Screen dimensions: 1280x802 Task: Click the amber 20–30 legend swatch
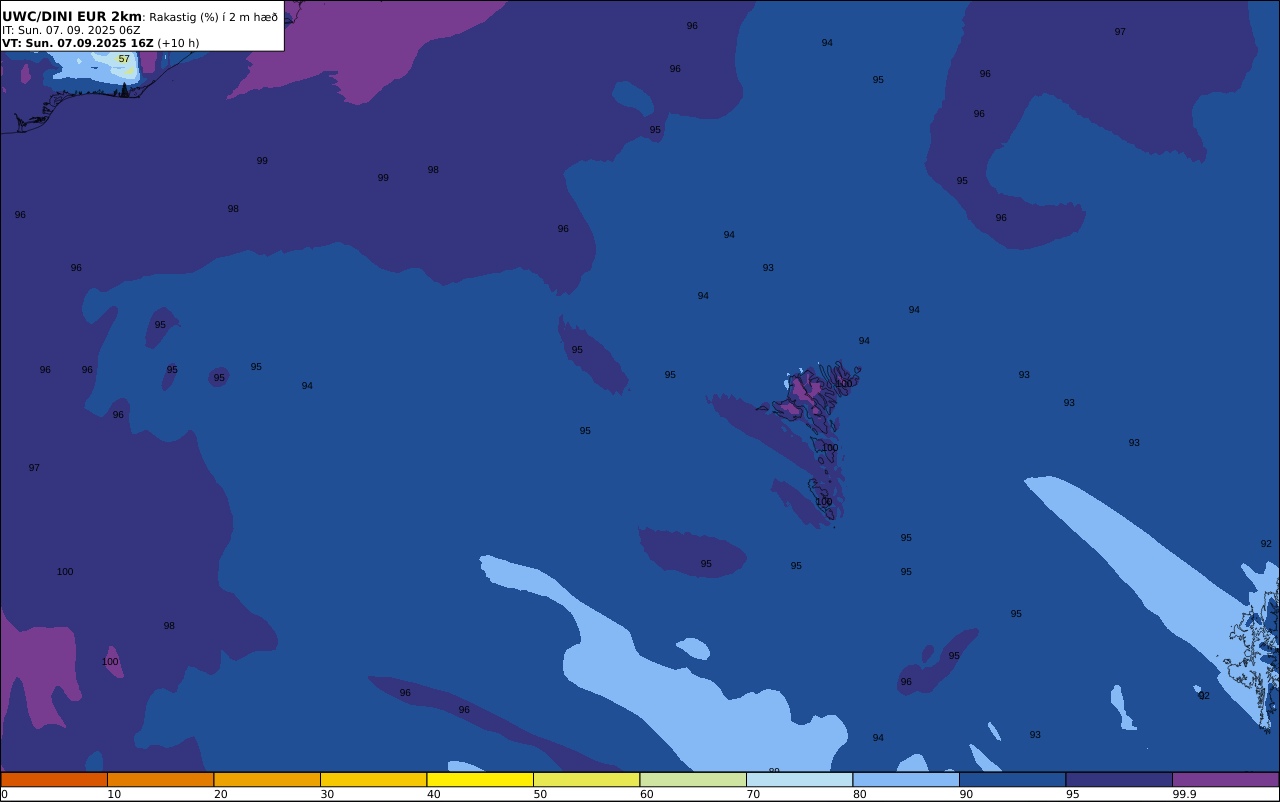click(x=267, y=779)
